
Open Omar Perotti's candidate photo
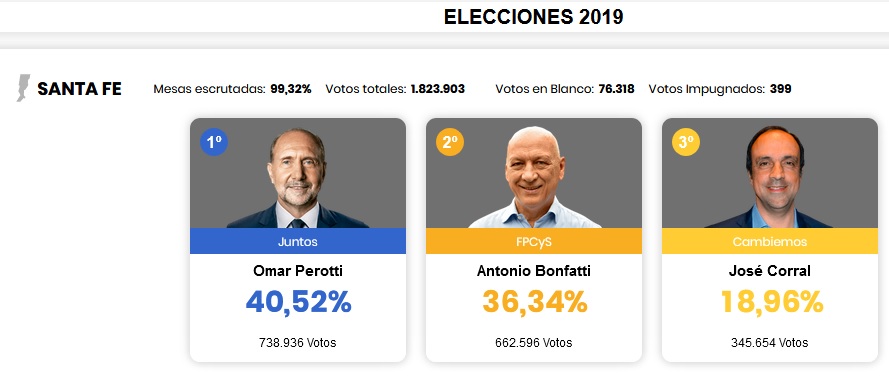click(x=298, y=177)
